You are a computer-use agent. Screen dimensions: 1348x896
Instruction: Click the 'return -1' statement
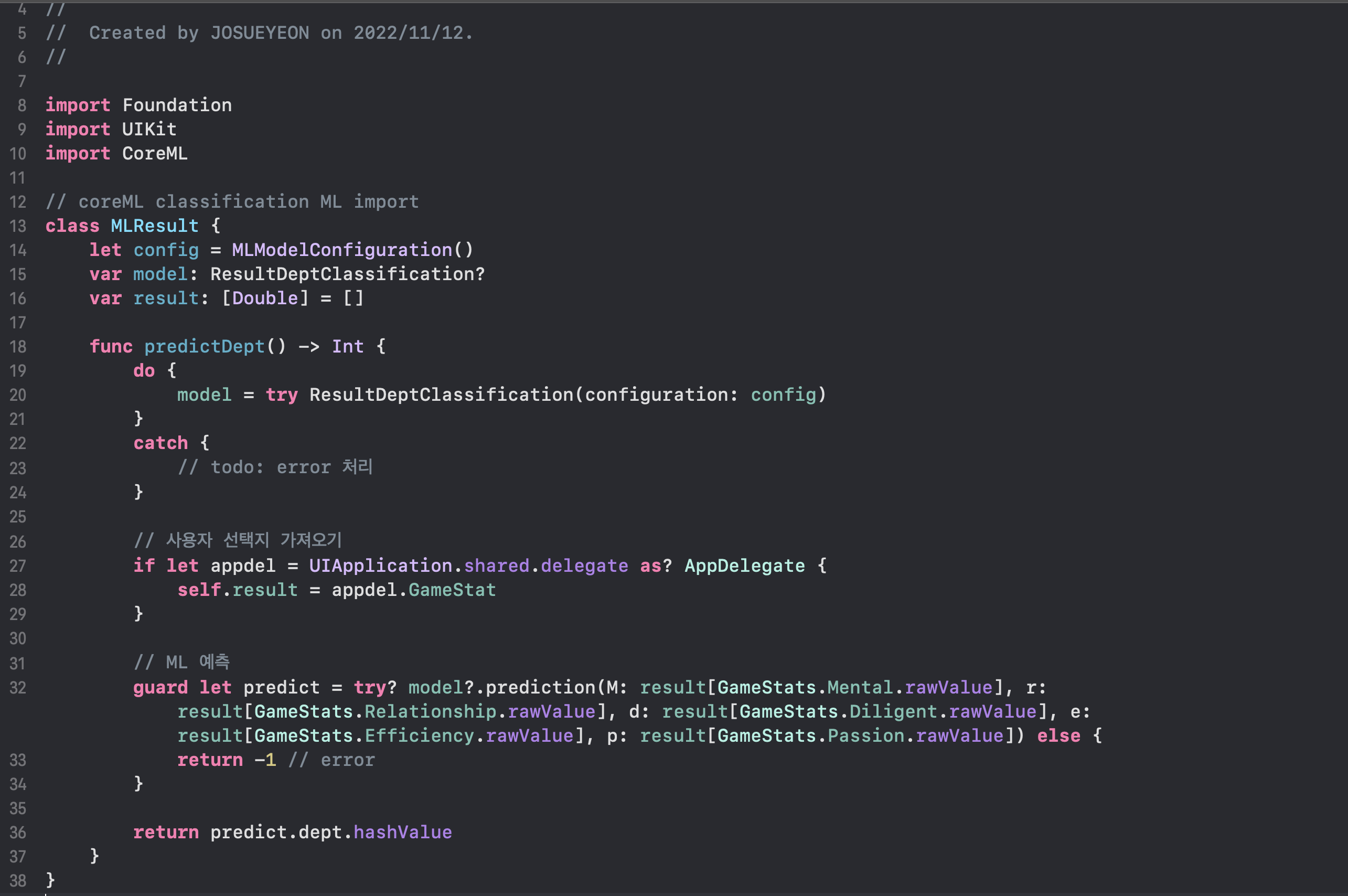[x=226, y=760]
